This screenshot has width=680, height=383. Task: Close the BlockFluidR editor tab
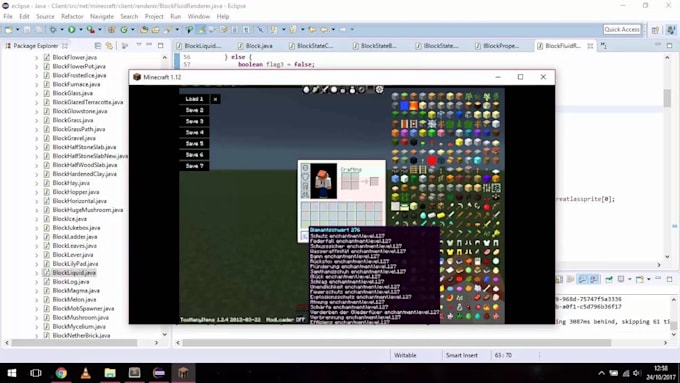pos(590,46)
